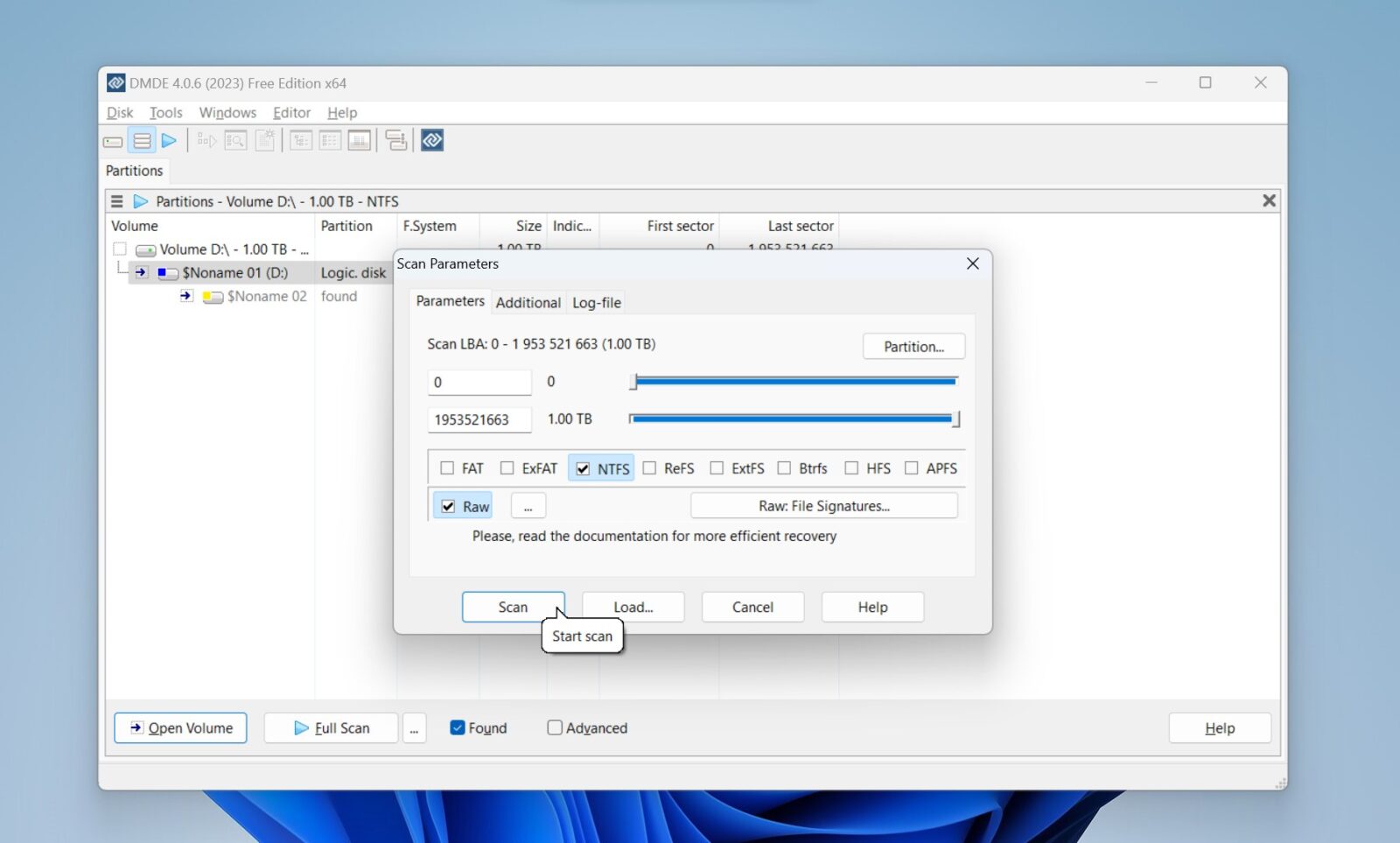Open the Raw: File Signatures dialog

tap(823, 505)
